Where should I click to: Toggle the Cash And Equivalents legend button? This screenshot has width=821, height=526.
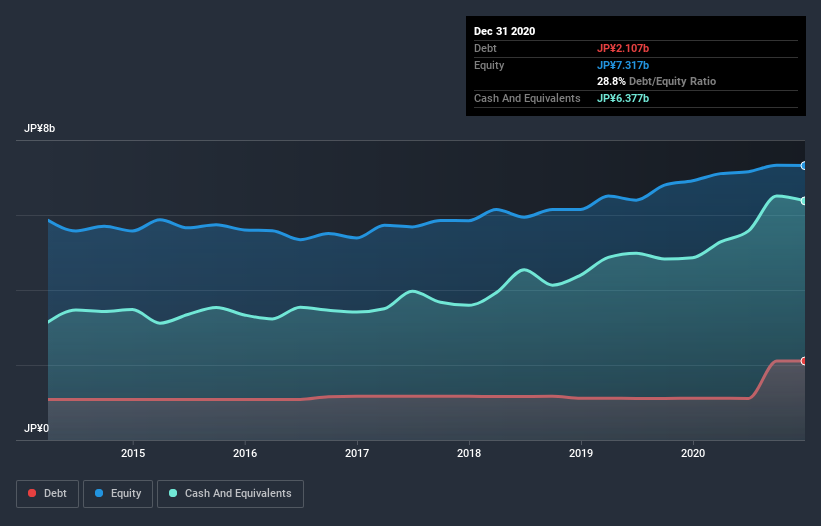click(x=230, y=494)
